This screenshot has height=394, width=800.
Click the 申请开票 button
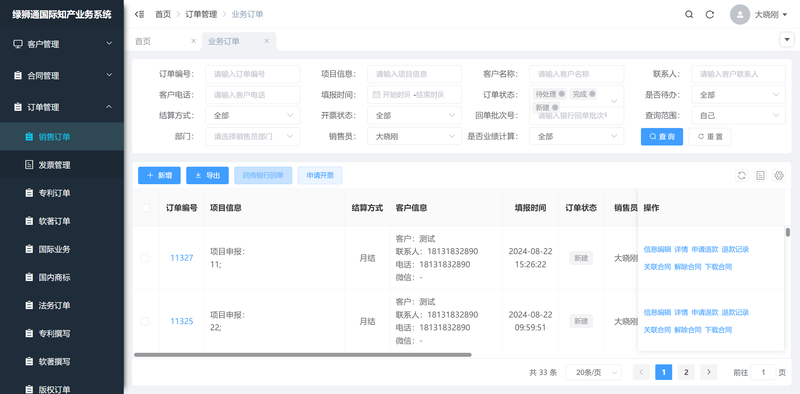320,176
